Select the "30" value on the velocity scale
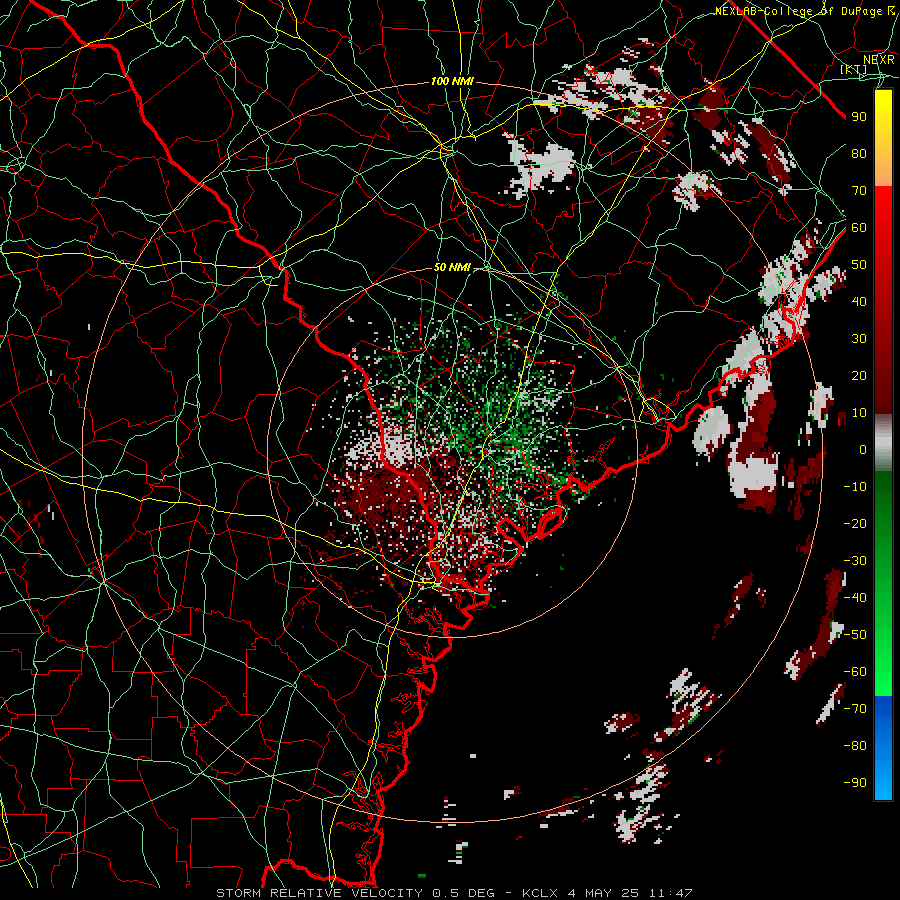Screen dimensions: 900x900 tap(859, 339)
